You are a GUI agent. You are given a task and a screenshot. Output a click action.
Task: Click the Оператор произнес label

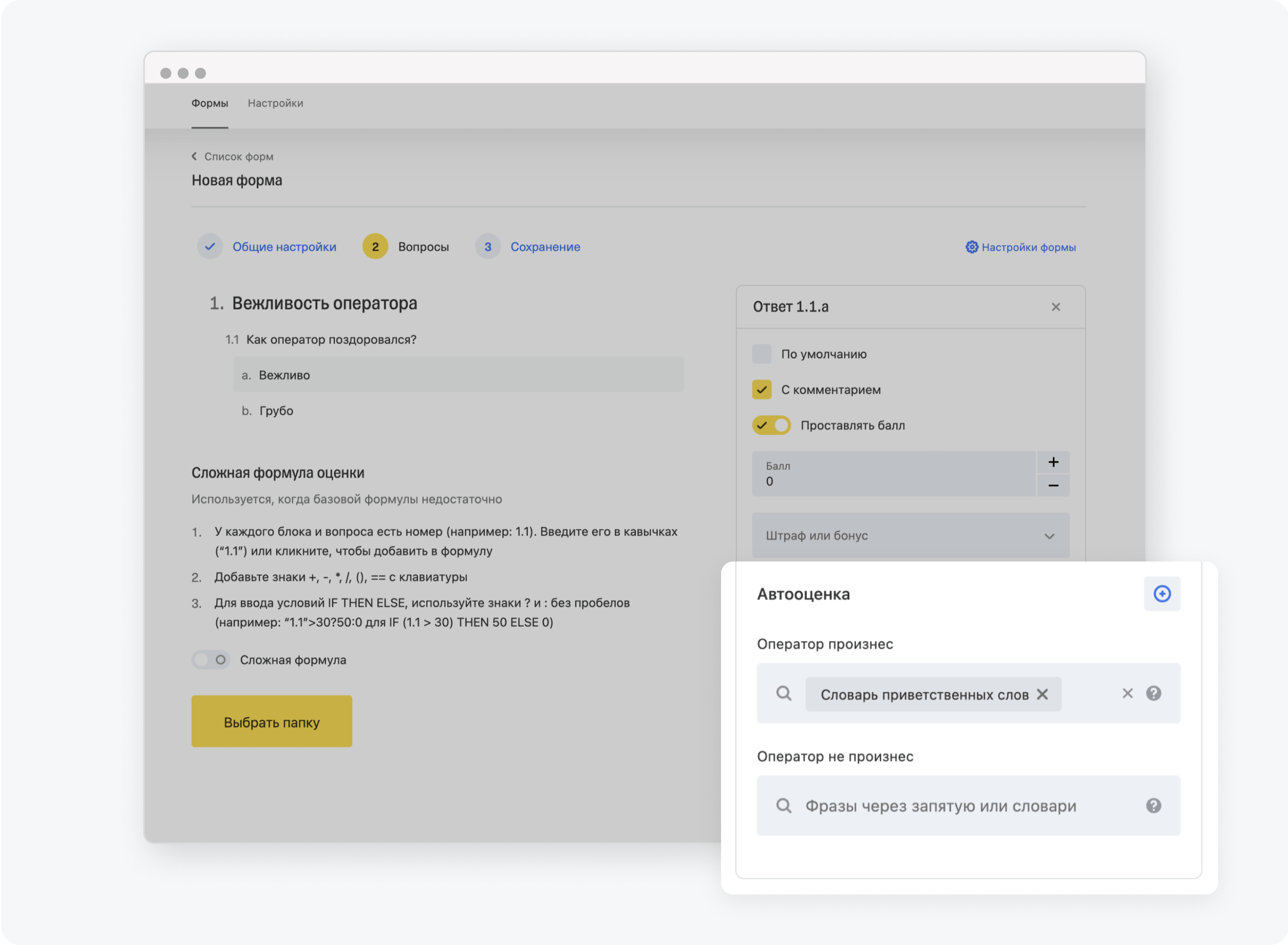[824, 644]
